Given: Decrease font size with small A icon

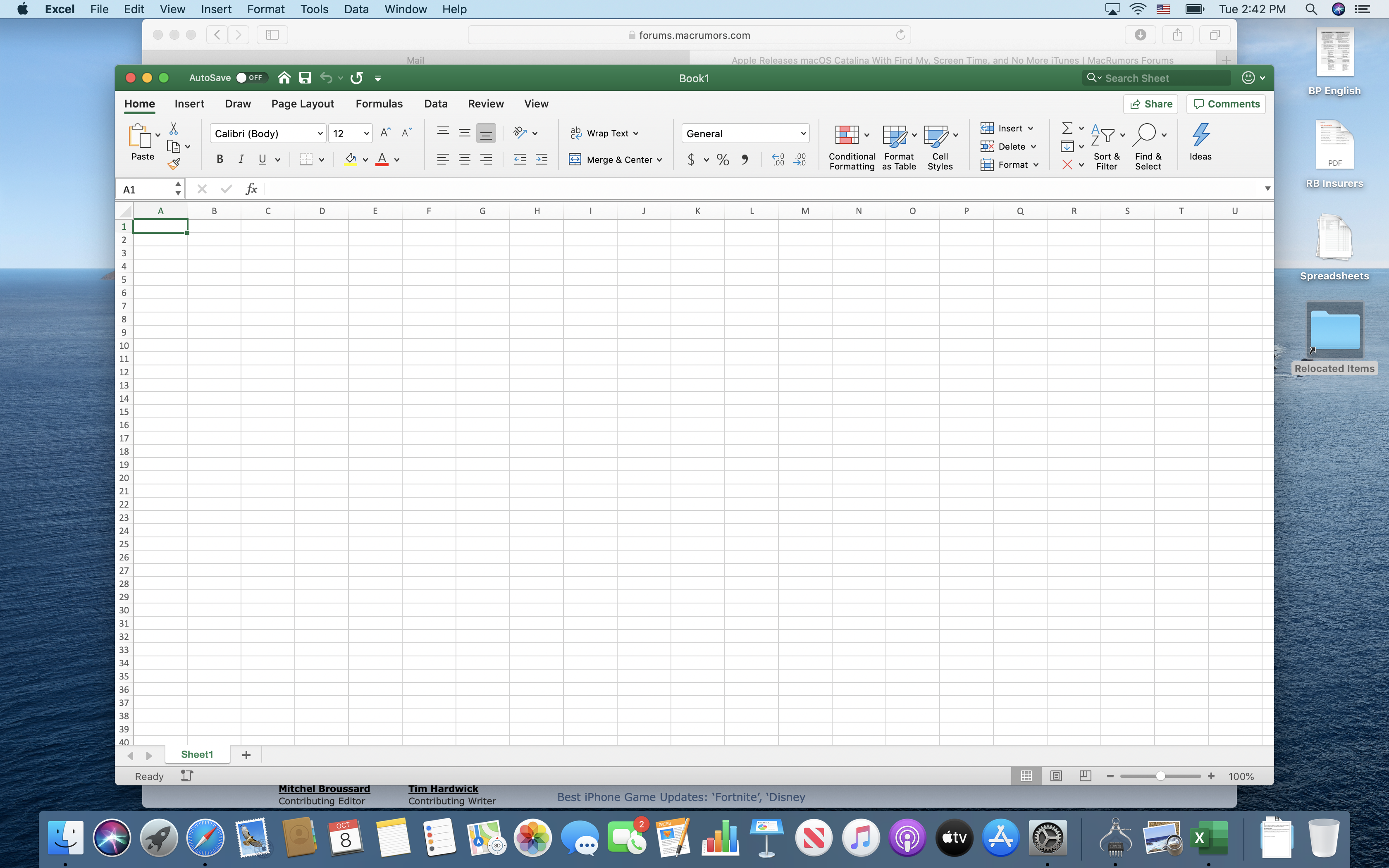Looking at the screenshot, I should tap(406, 133).
